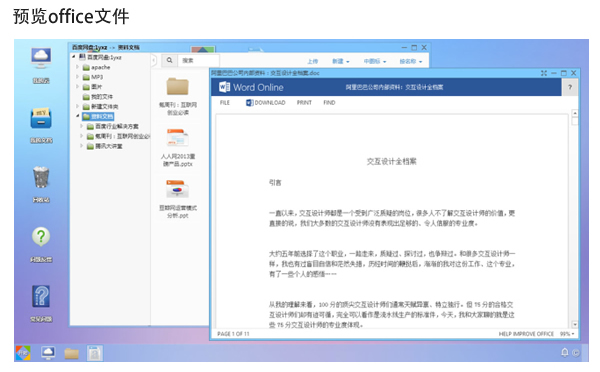The width and height of the screenshot is (600, 372).
Task: Click FIND in Word Online toolbar
Action: [329, 103]
